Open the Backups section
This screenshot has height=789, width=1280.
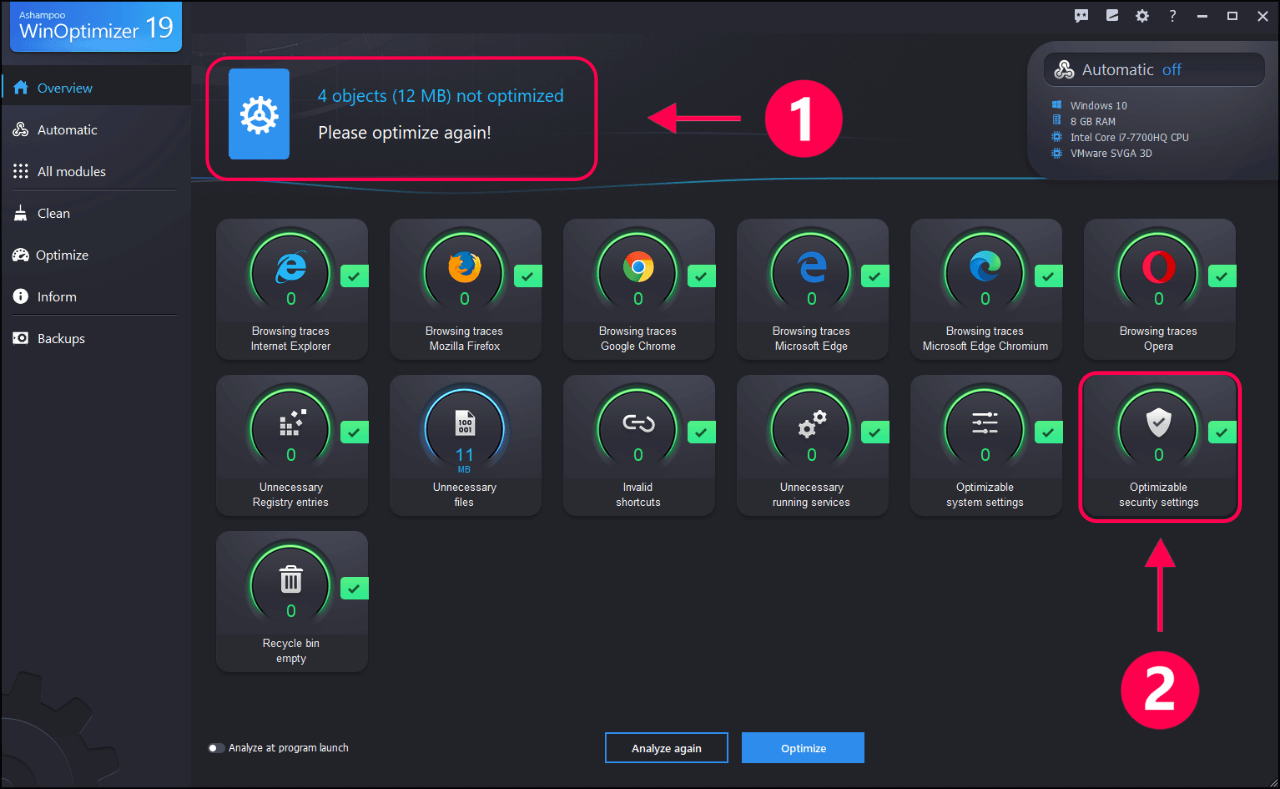[x=95, y=339]
